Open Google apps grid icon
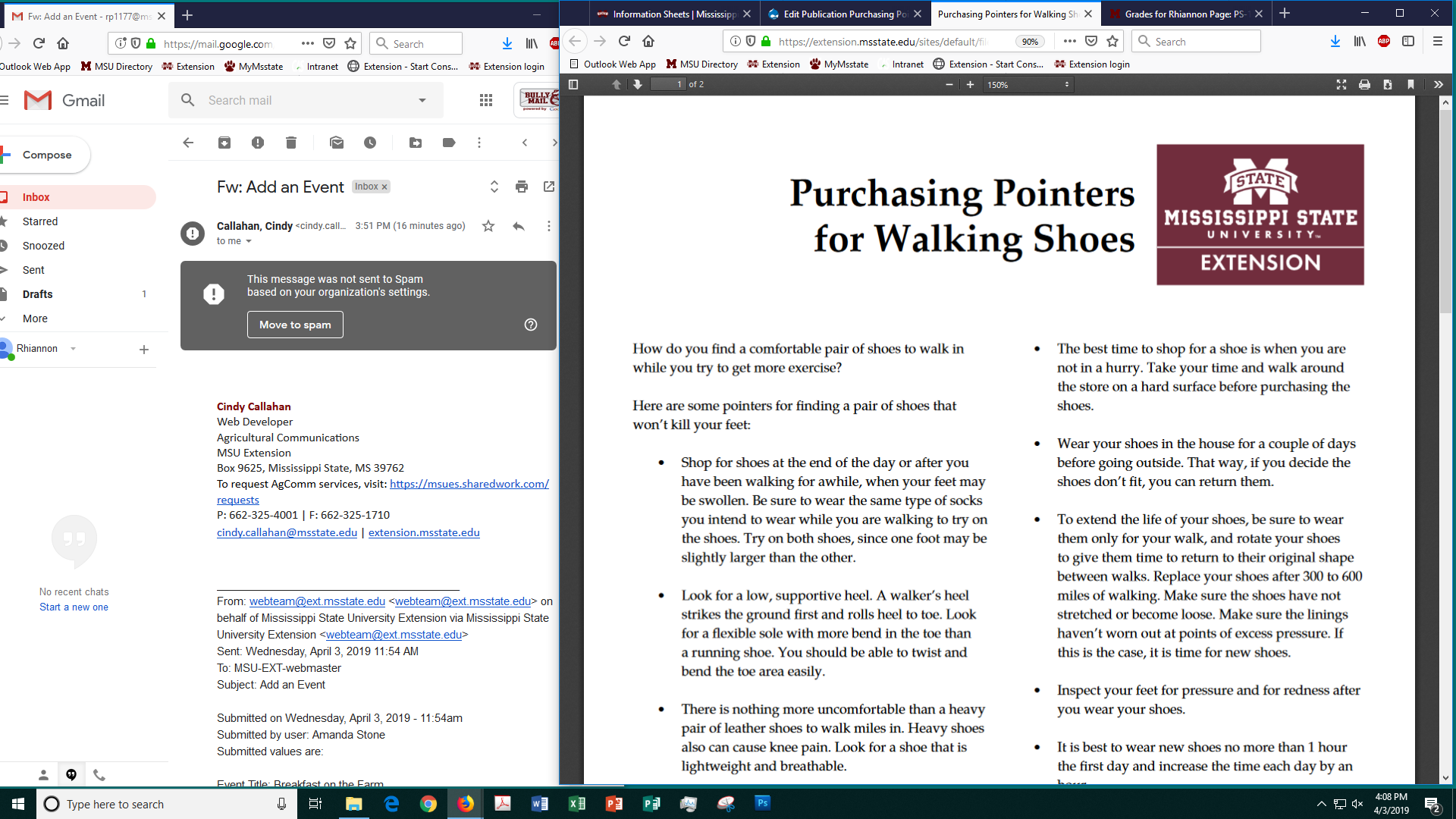The height and width of the screenshot is (819, 1456). [486, 100]
